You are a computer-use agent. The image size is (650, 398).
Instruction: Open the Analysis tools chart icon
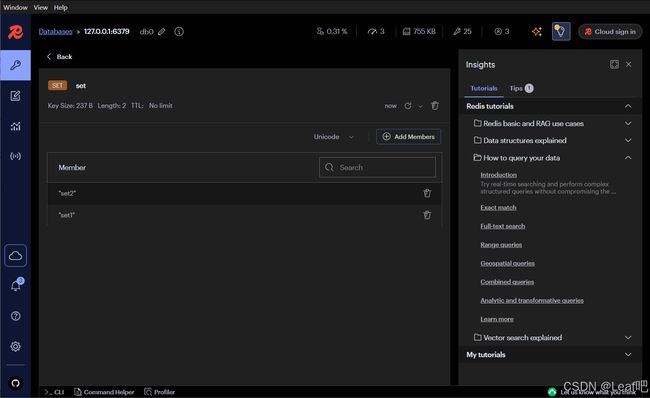coord(15,126)
